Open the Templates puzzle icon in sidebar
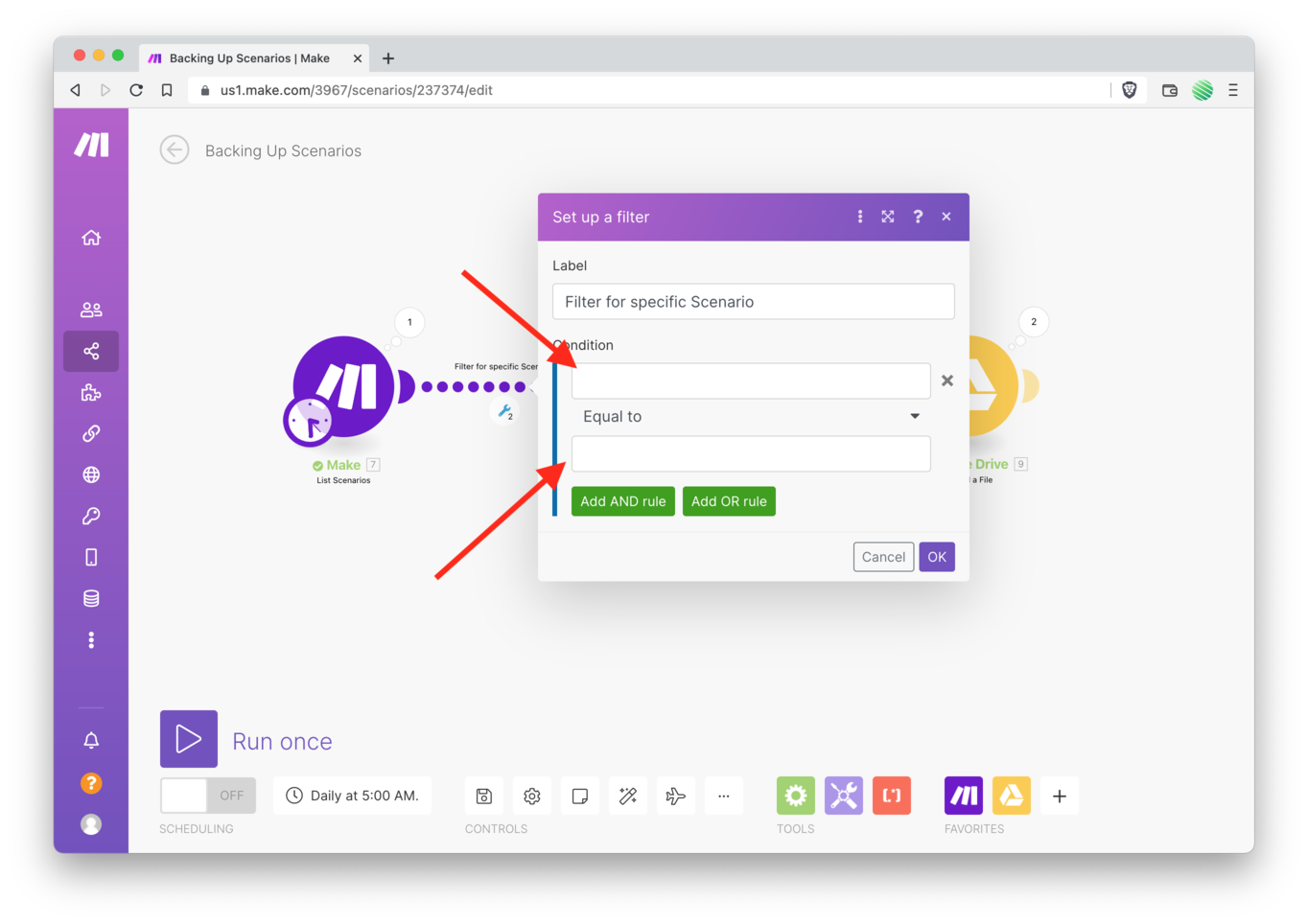The height and width of the screenshot is (924, 1308). point(91,392)
